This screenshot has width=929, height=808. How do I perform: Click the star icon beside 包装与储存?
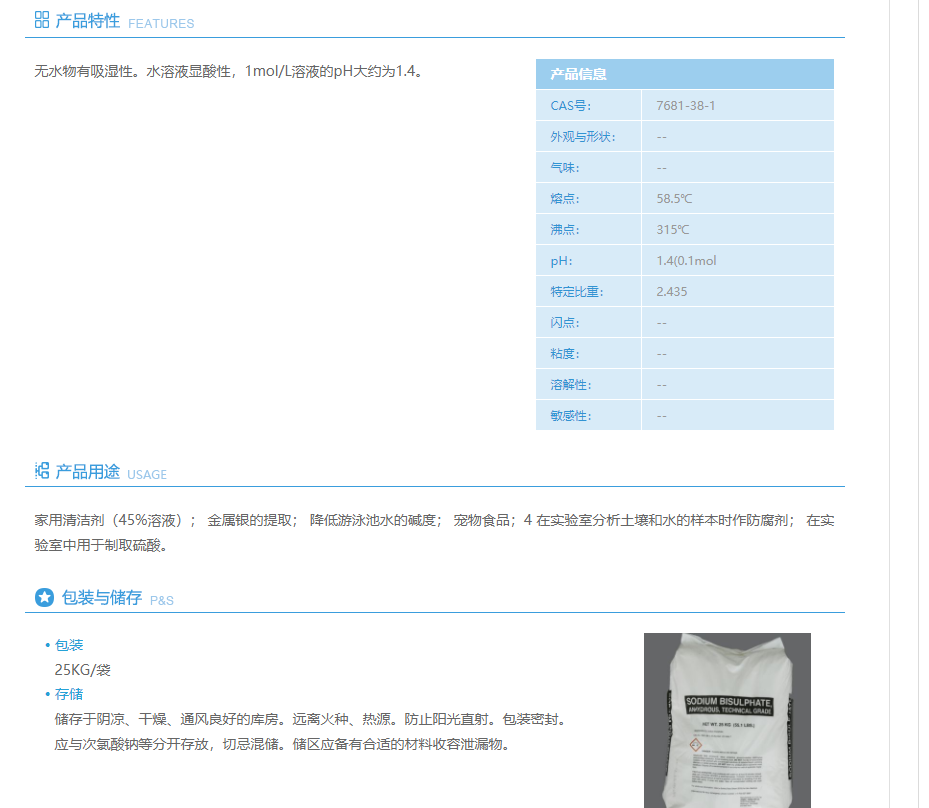pos(44,597)
